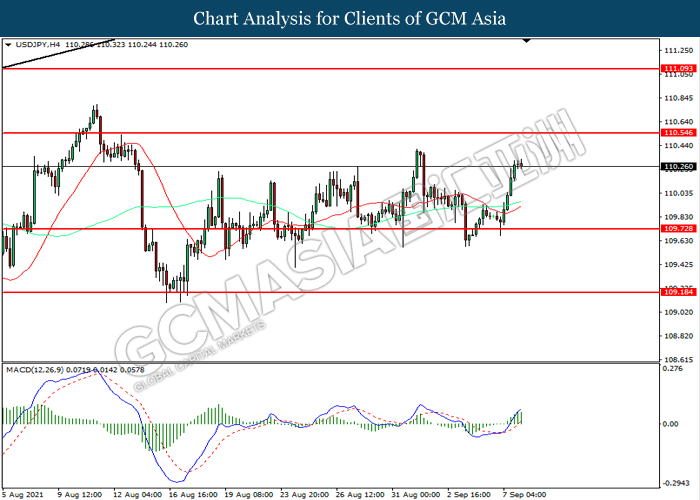Click the 109.830 price axis value

tap(679, 217)
